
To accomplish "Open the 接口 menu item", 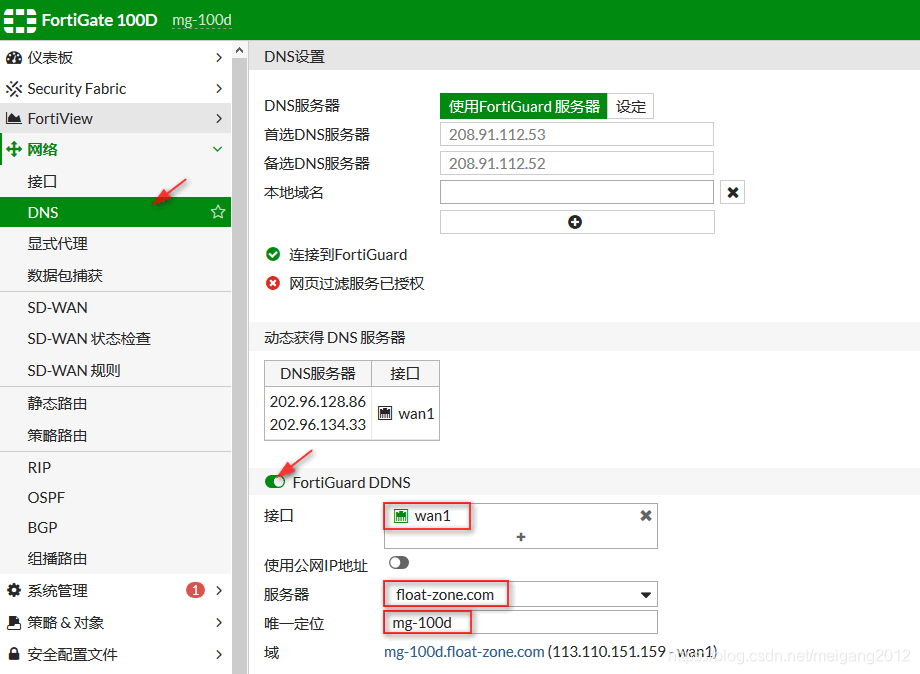I will (116, 181).
